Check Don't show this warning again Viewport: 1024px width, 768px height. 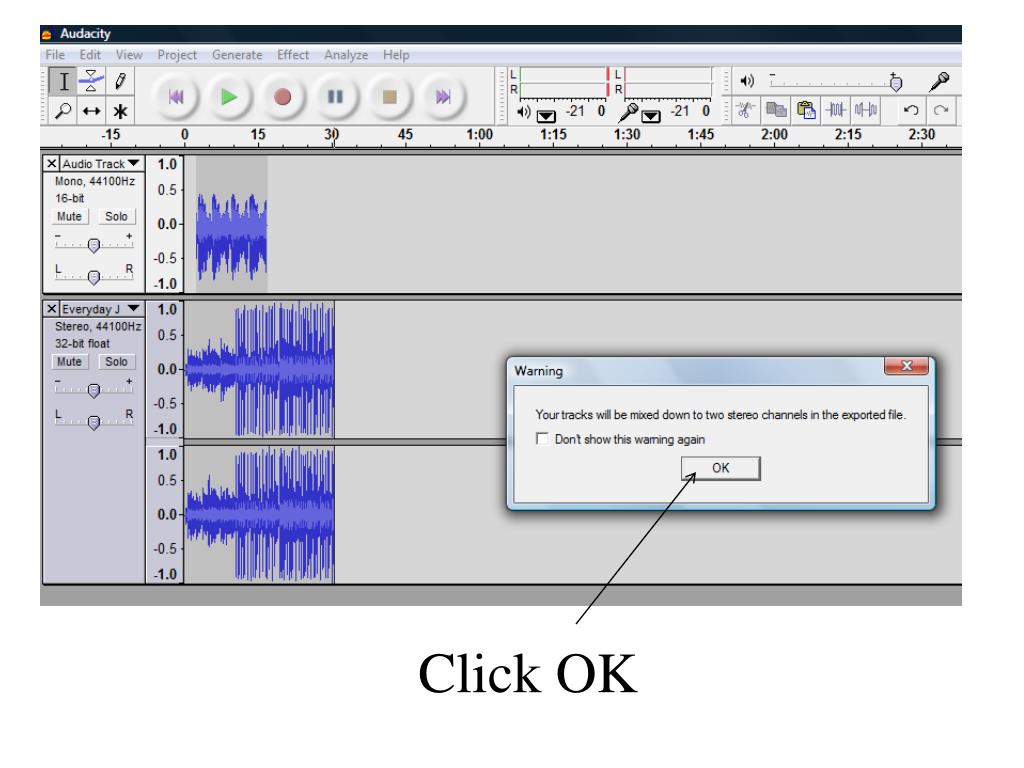tap(542, 438)
